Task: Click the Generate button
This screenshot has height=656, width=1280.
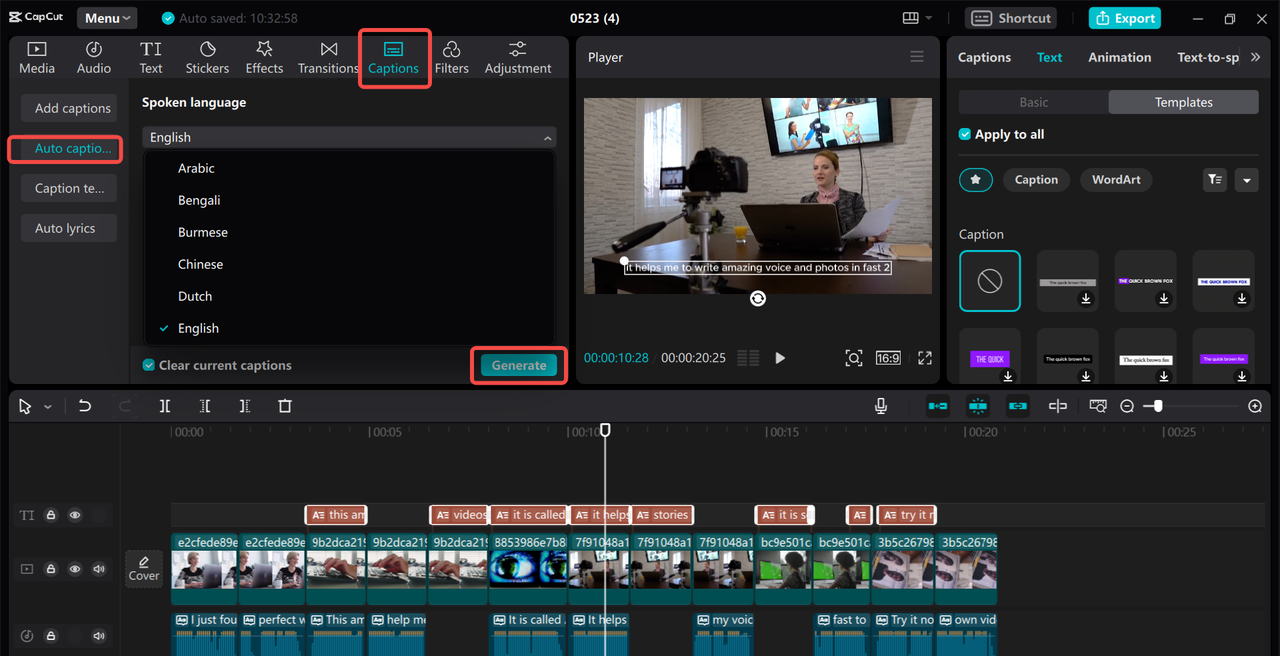Action: [519, 365]
